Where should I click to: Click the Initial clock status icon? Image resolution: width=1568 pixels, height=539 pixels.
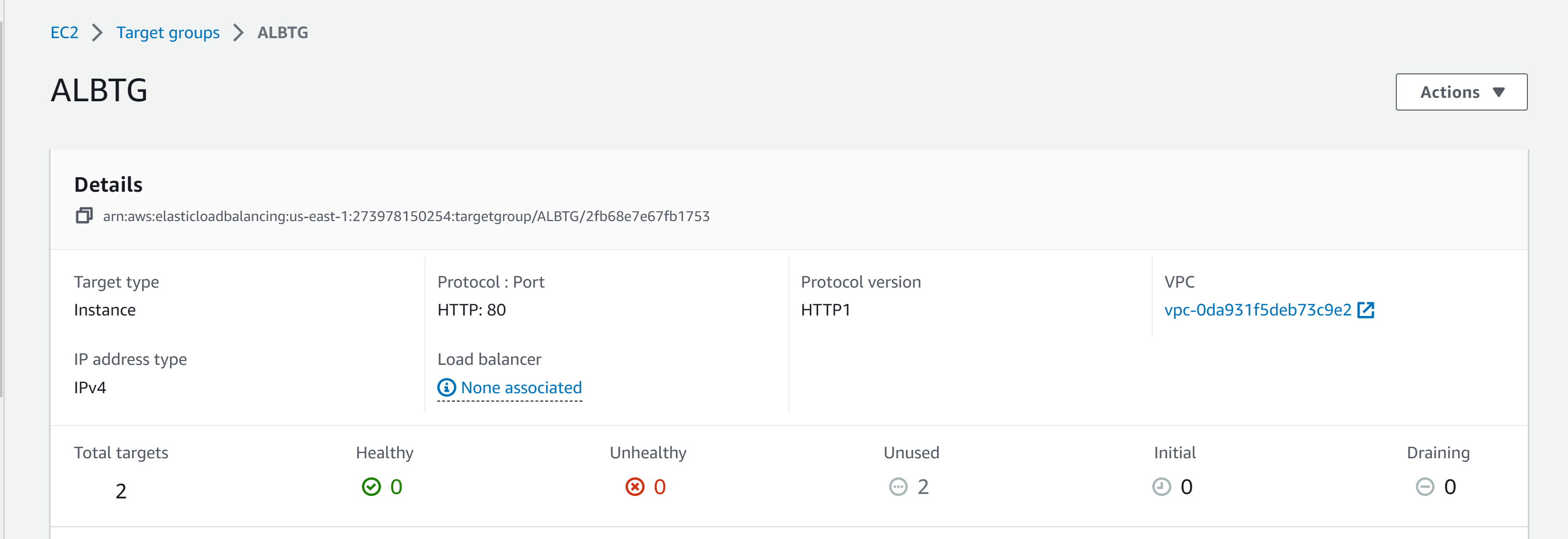pos(1162,487)
